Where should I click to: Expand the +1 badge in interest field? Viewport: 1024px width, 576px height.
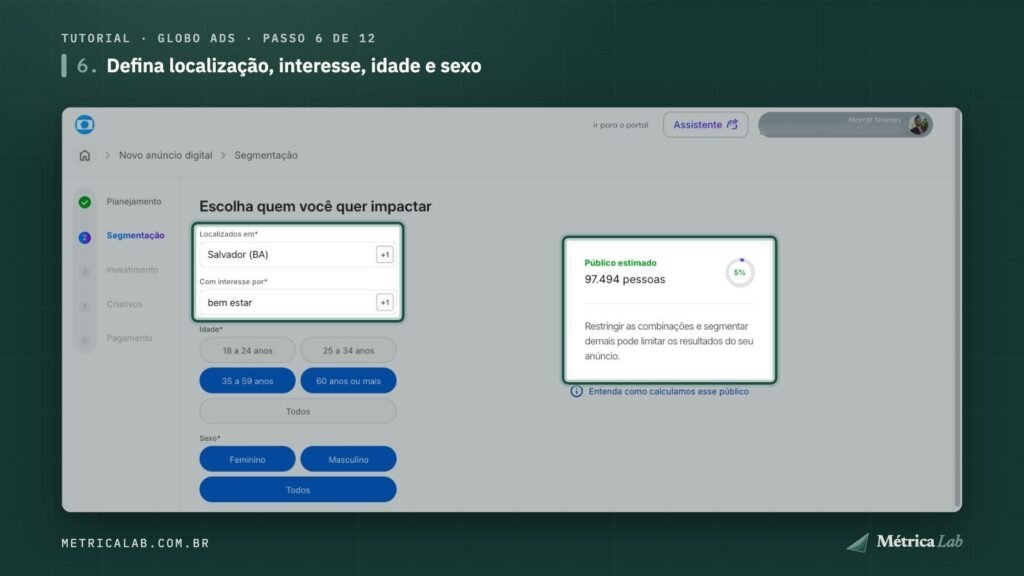pos(385,302)
